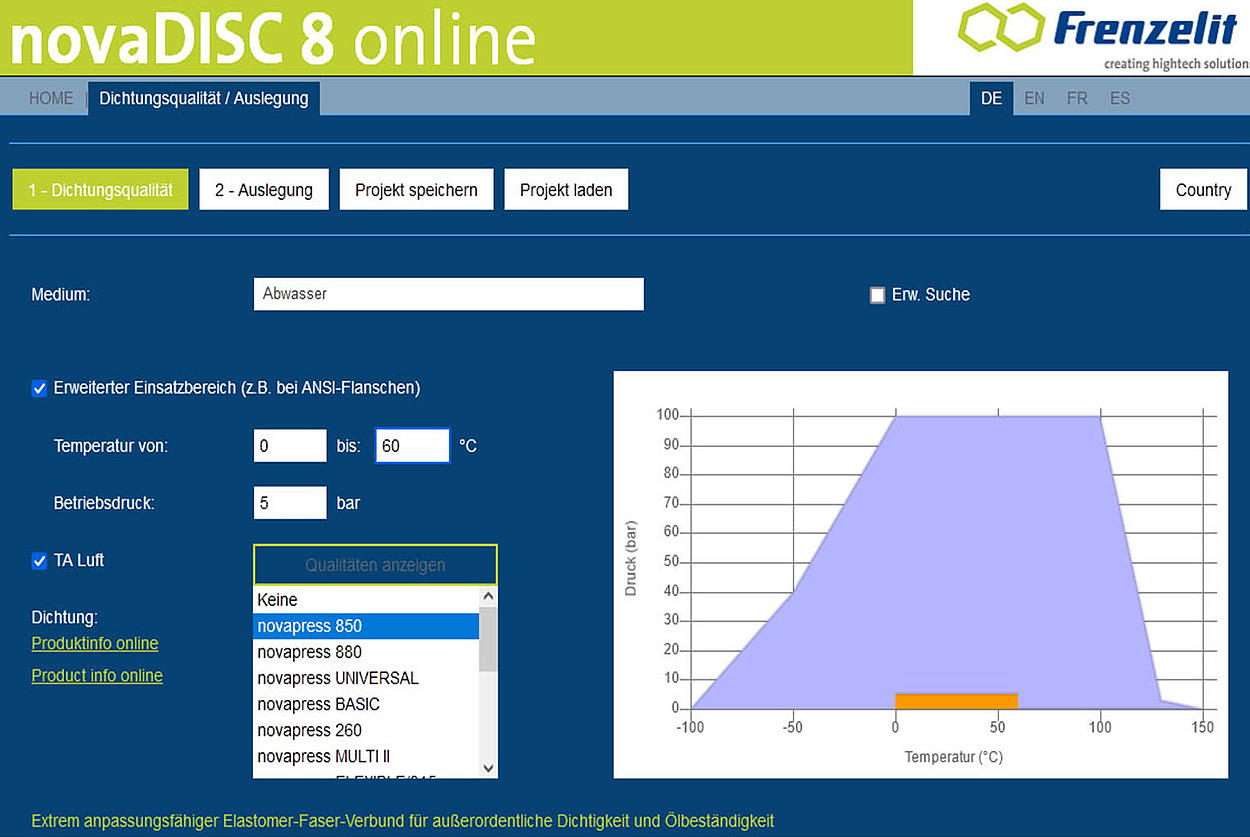Open the Country button

(x=1203, y=189)
